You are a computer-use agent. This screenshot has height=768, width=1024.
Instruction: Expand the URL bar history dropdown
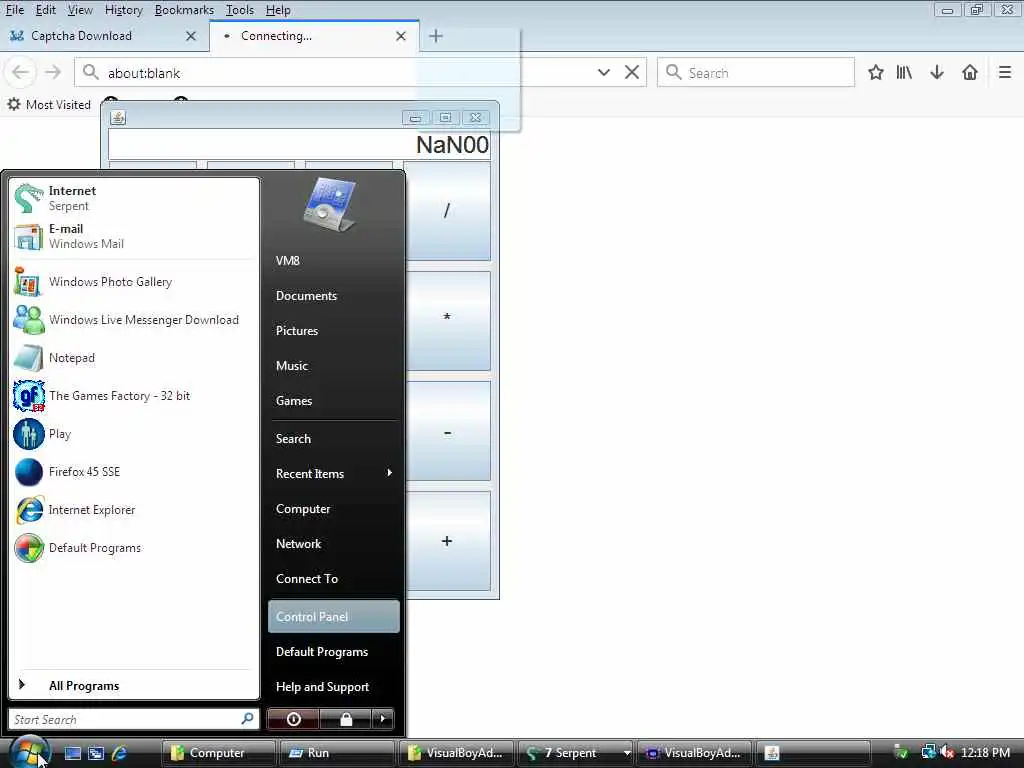tap(603, 72)
